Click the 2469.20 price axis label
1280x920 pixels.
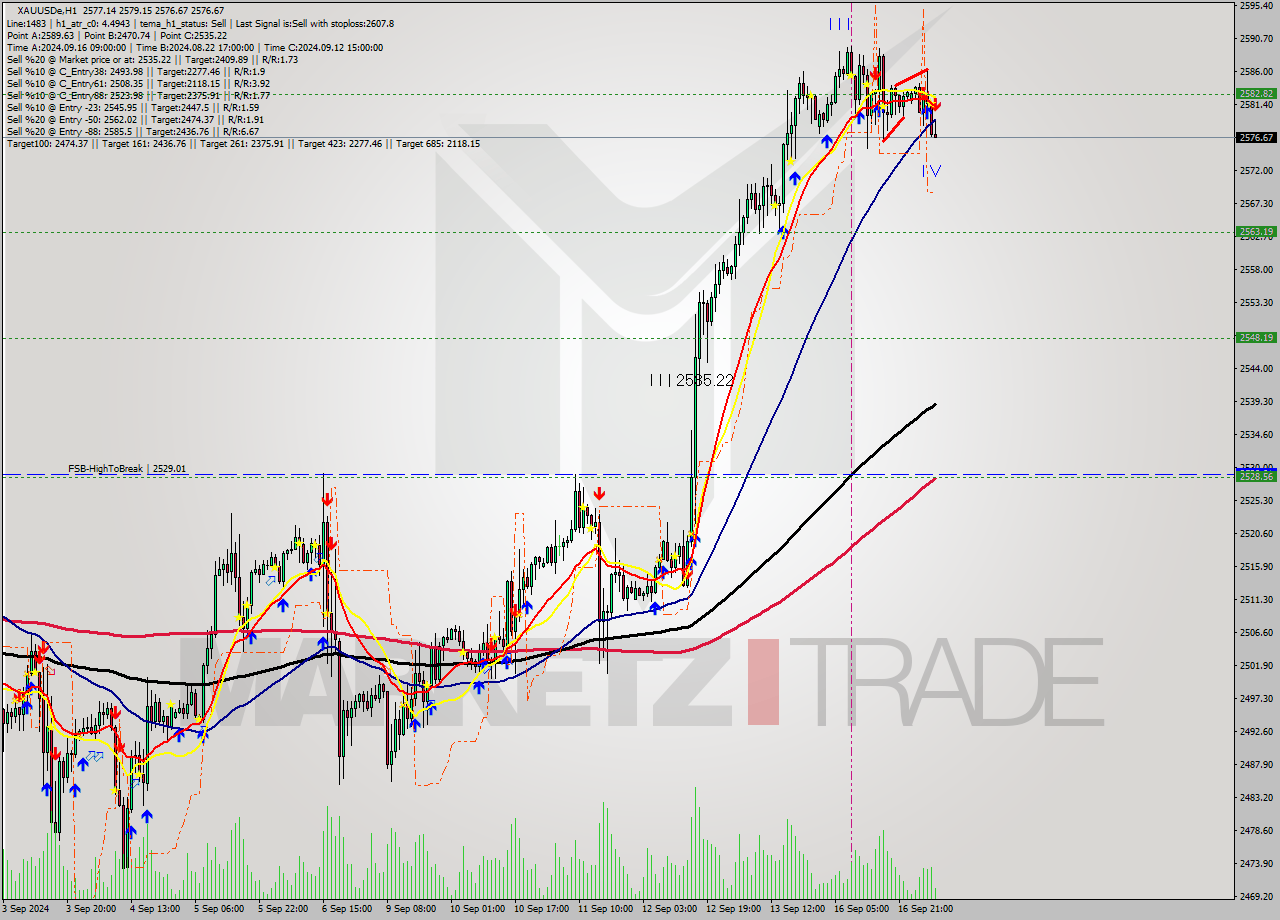click(1256, 897)
